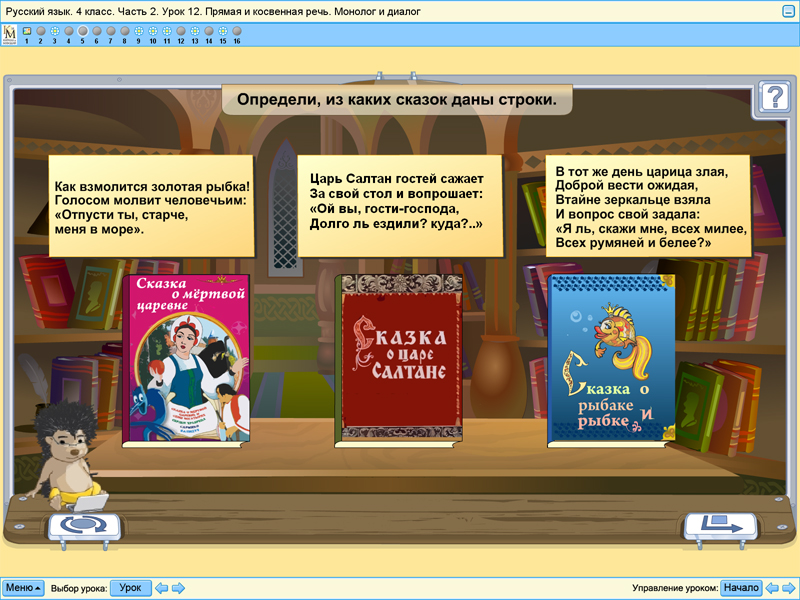Open the KM logo icon
800x600 pixels.
point(10,35)
